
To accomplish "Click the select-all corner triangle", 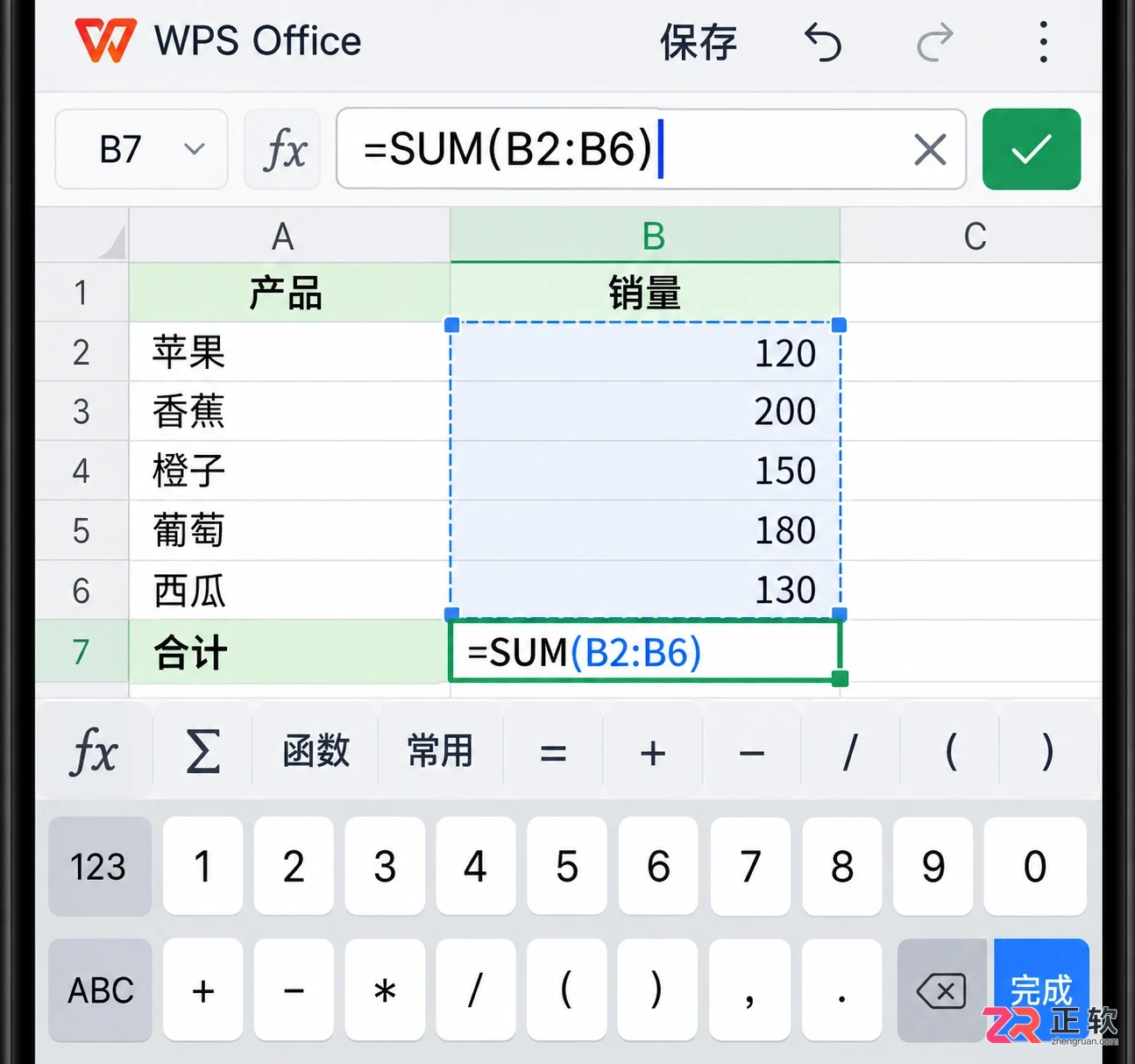I will click(x=111, y=241).
